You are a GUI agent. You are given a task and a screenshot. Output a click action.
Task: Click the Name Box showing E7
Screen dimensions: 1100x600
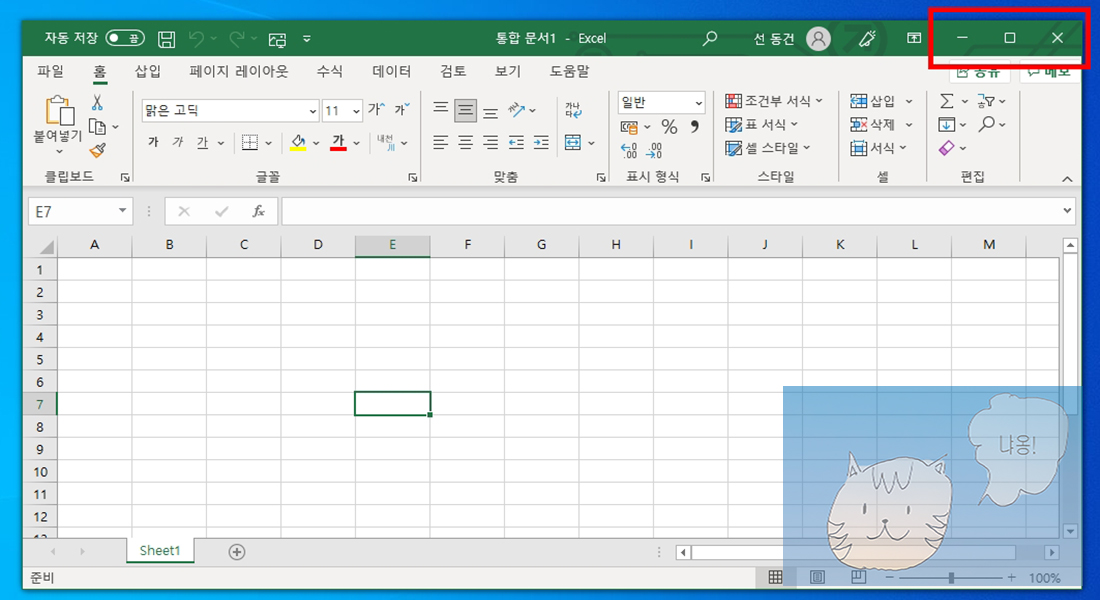point(81,211)
